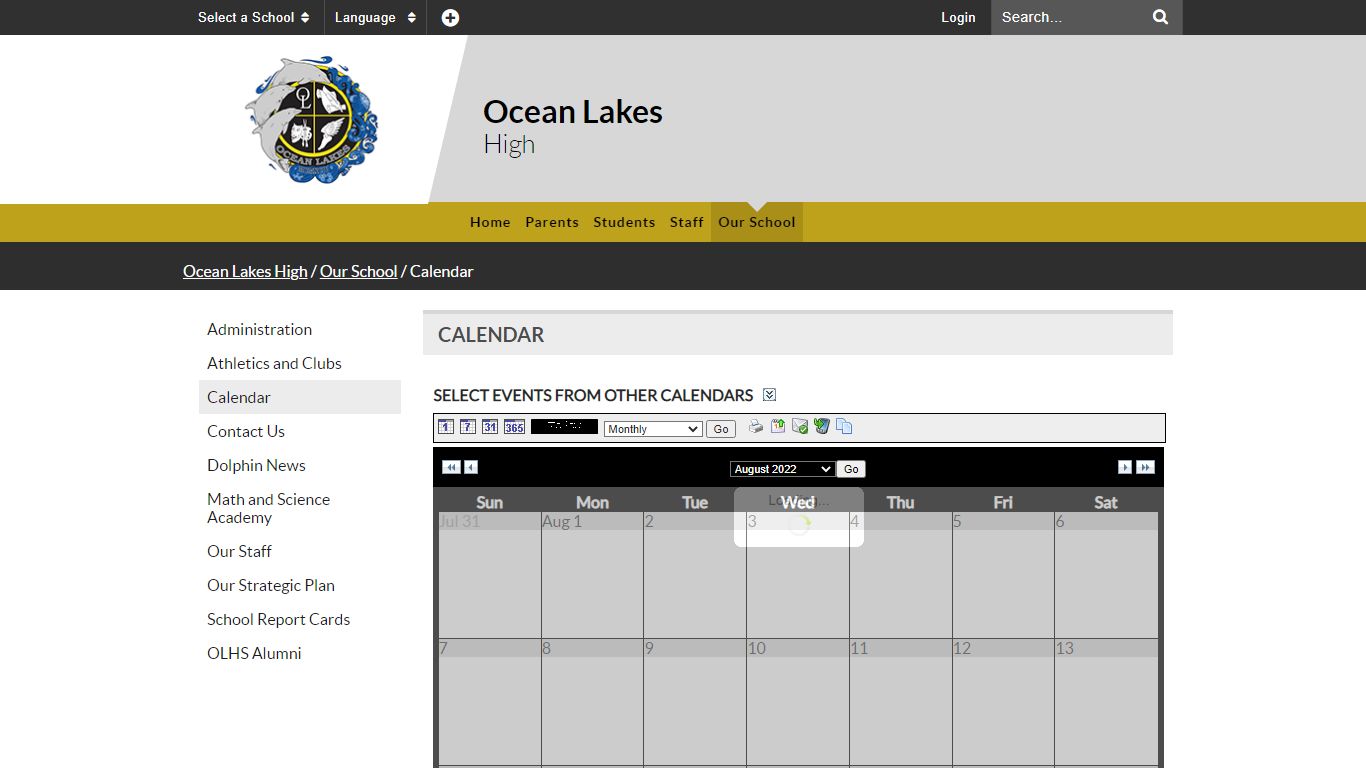Click the Jul 31 date label
Image resolution: width=1366 pixels, height=768 pixels.
pyautogui.click(x=460, y=521)
